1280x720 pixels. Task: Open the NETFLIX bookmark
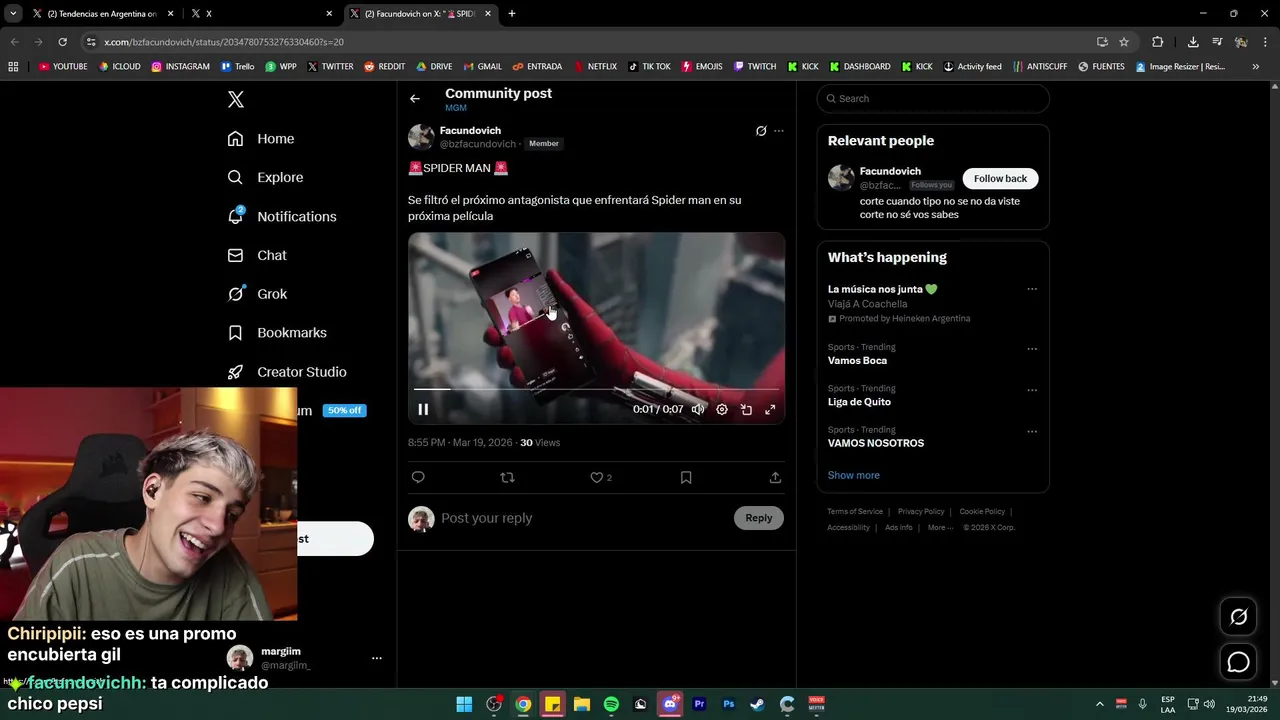pos(595,67)
